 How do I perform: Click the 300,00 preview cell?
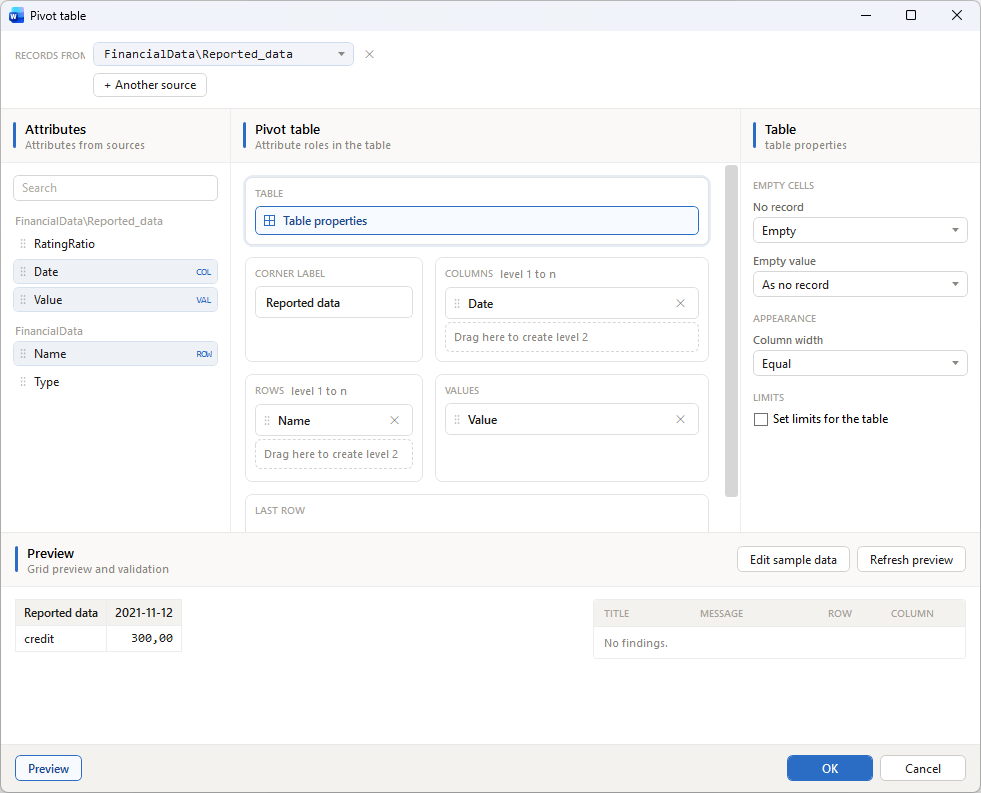(x=144, y=639)
